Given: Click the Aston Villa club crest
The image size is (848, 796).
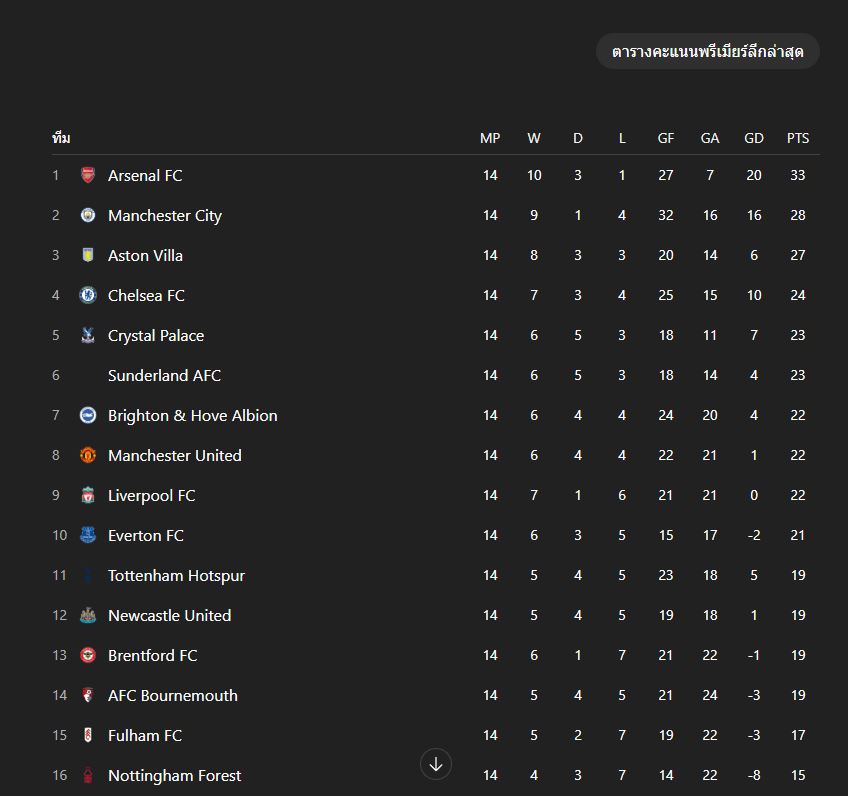Looking at the screenshot, I should pyautogui.click(x=88, y=255).
